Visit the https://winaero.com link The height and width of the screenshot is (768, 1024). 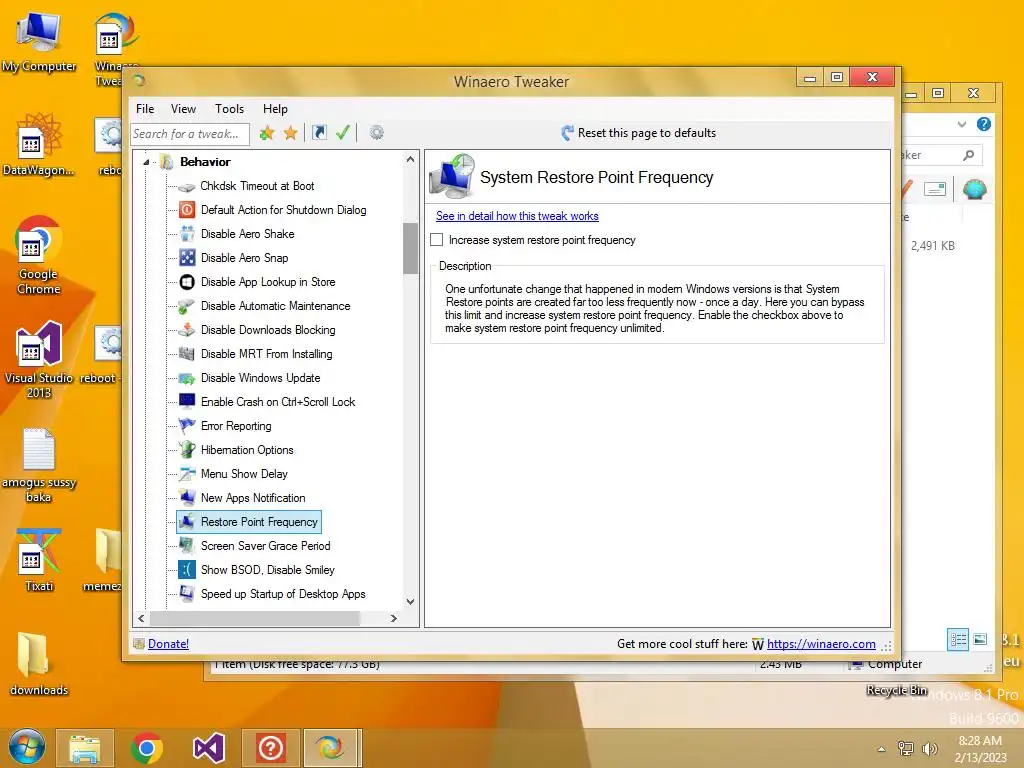[x=821, y=644]
